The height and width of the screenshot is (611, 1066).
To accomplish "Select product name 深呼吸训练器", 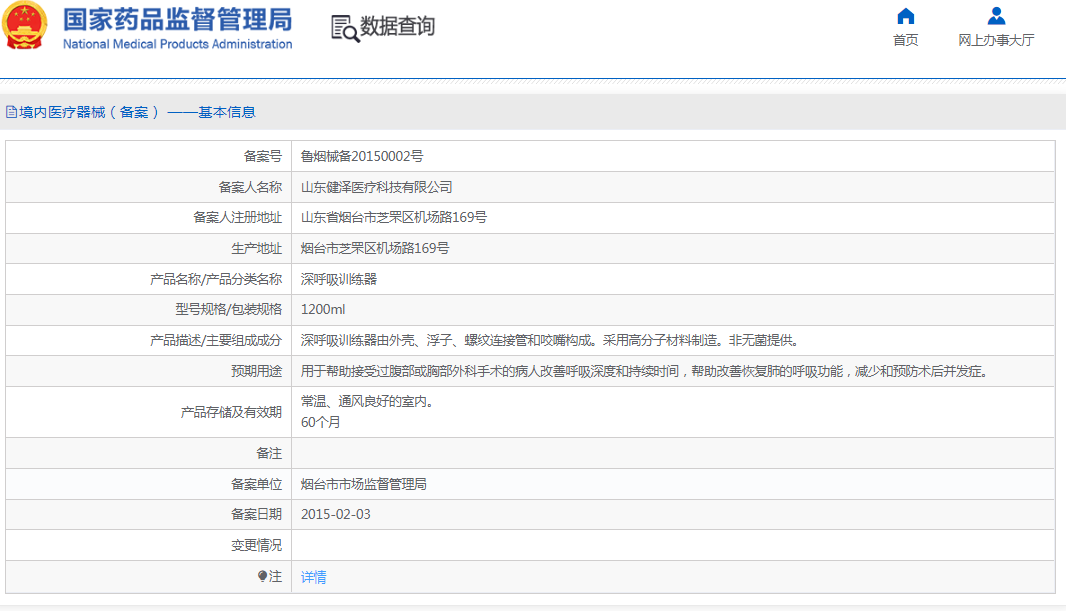I will coord(339,279).
